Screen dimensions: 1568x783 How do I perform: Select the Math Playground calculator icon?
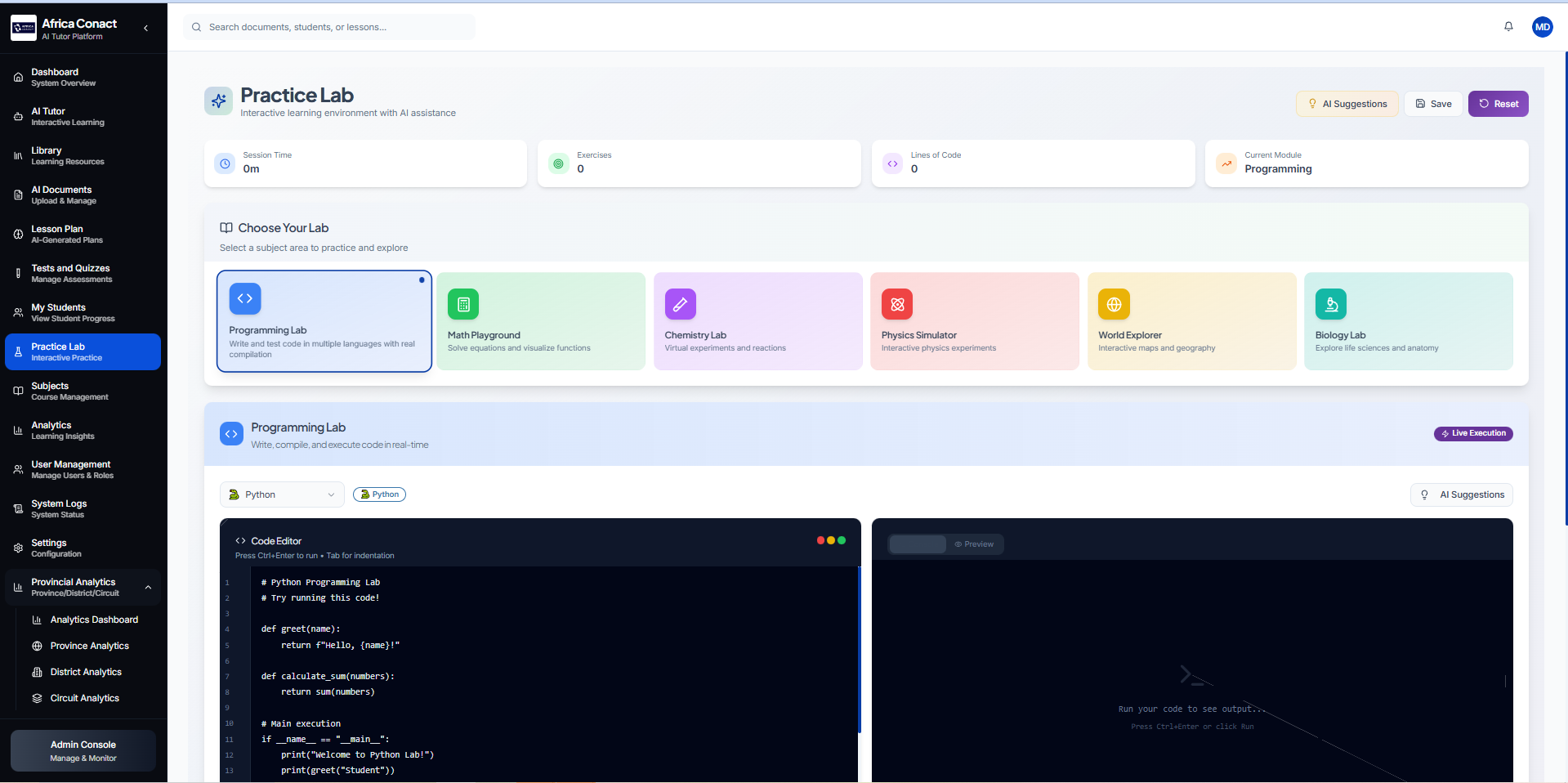(x=462, y=303)
